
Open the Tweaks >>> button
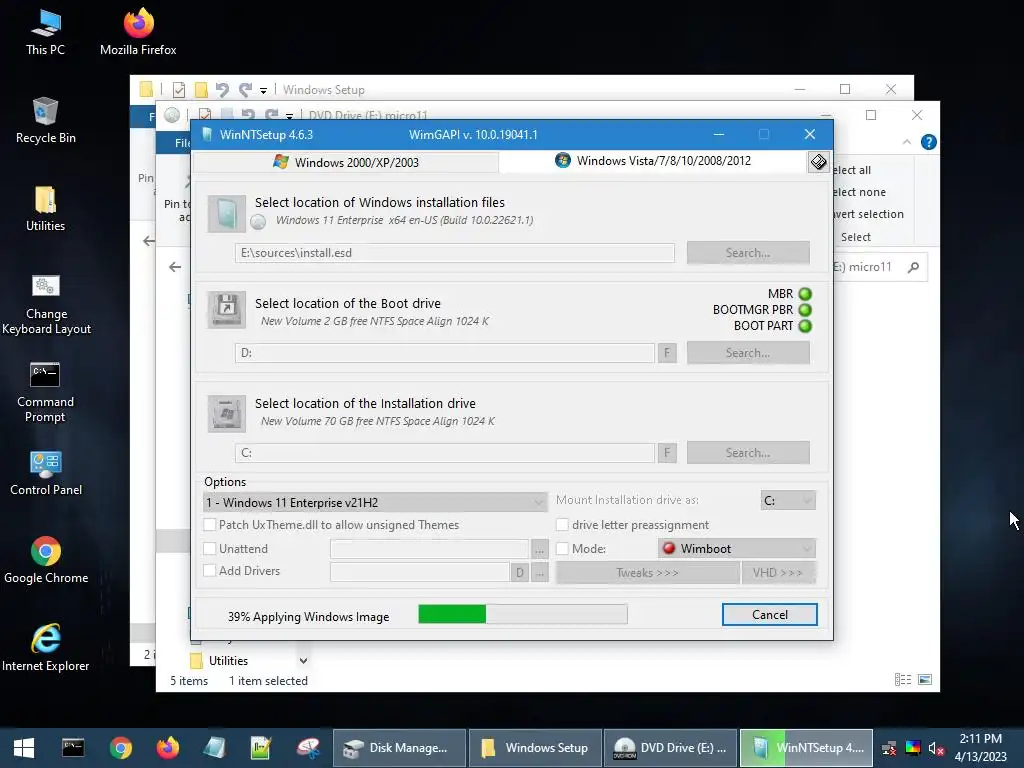[647, 573]
